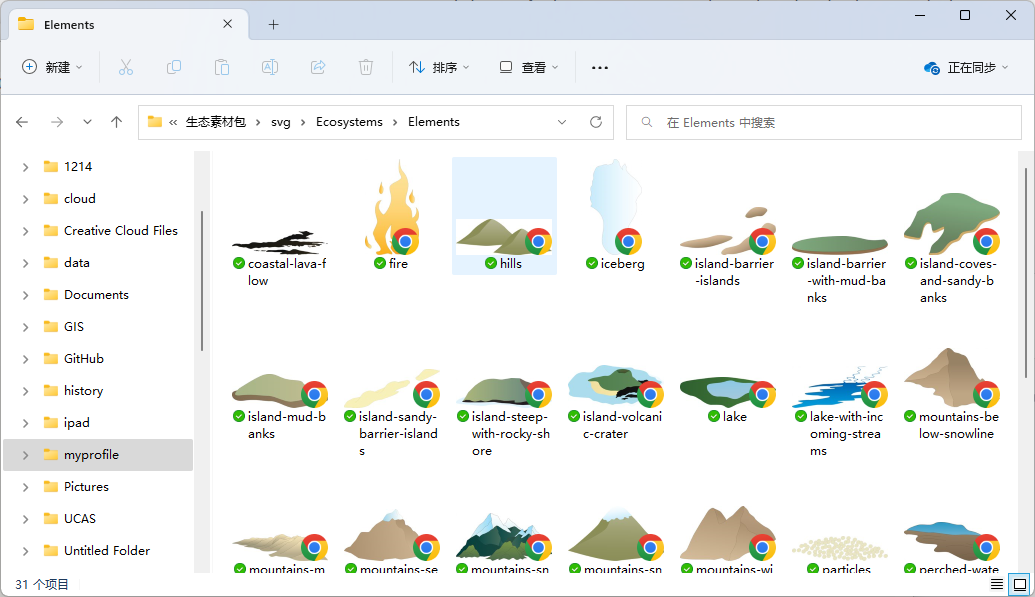The height and width of the screenshot is (597, 1035).
Task: Select mountains-below-snowline file icon
Action: [951, 377]
